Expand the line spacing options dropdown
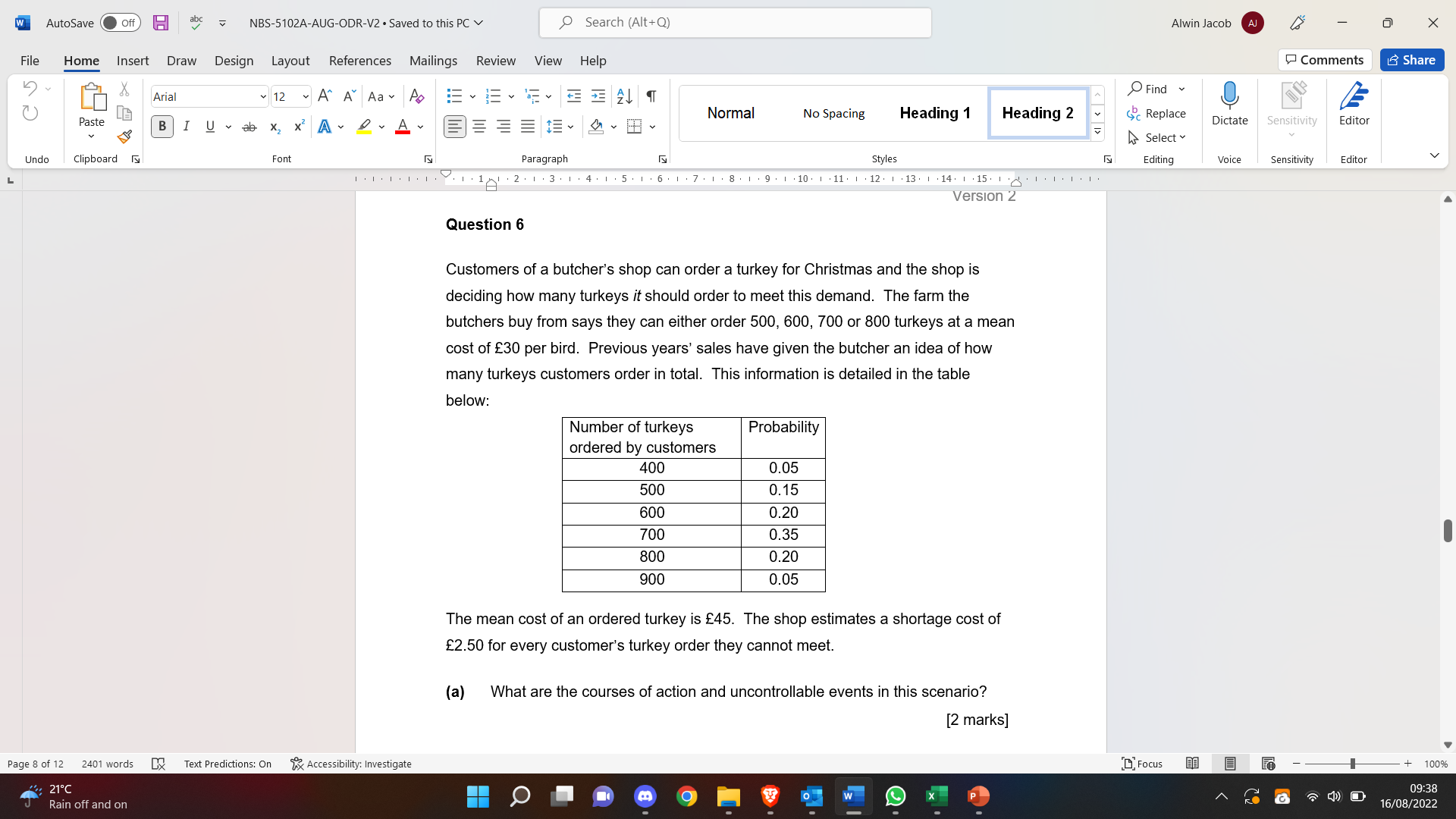The height and width of the screenshot is (819, 1456). click(x=570, y=126)
